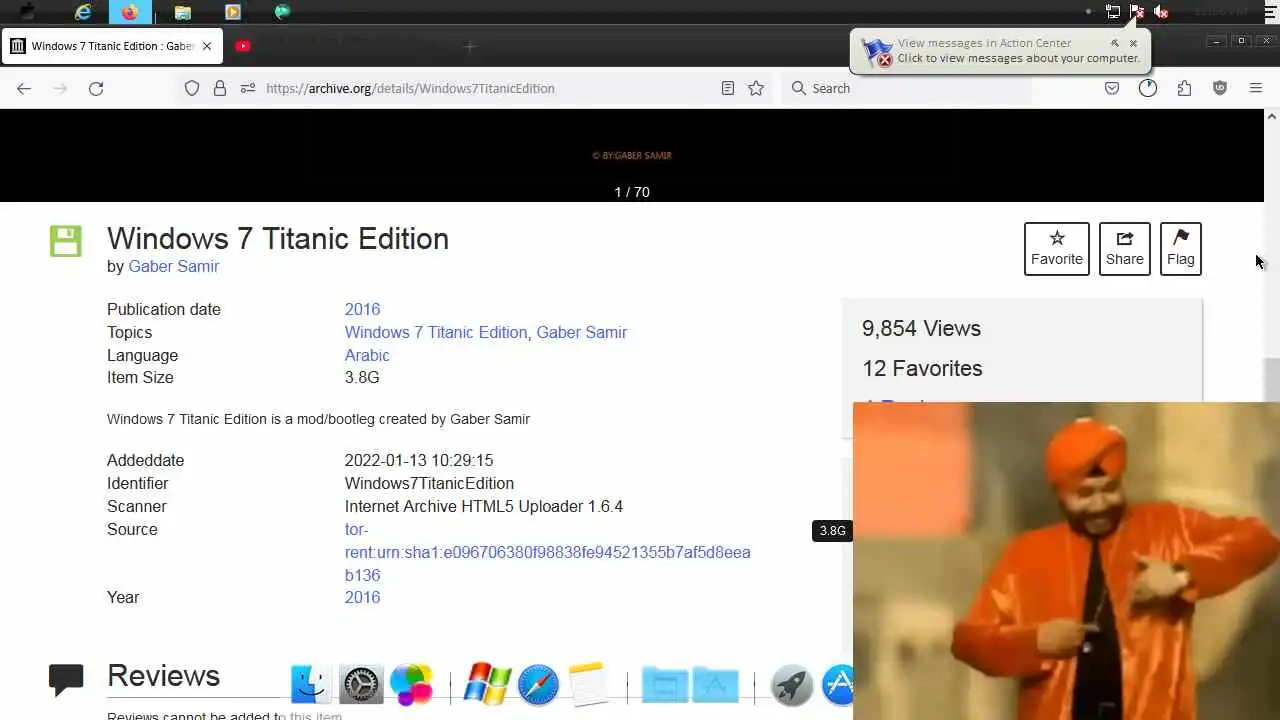Open Finder from the dock

coord(310,685)
